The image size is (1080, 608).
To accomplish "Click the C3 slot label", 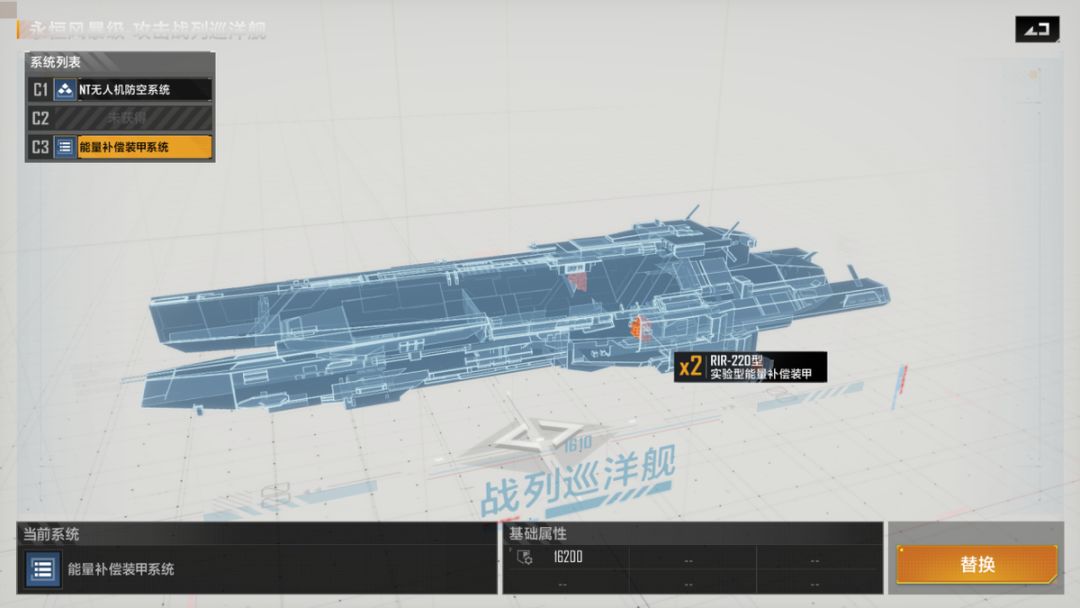I will point(40,147).
